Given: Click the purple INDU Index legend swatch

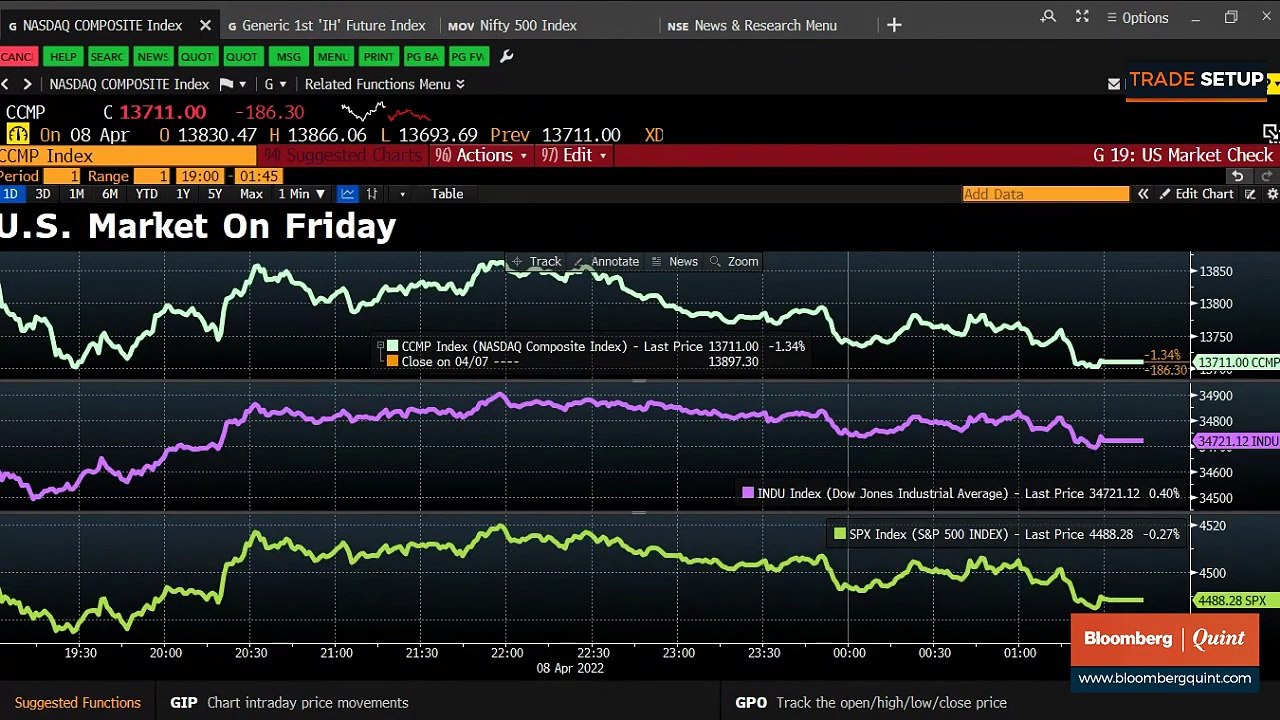Looking at the screenshot, I should coord(748,493).
